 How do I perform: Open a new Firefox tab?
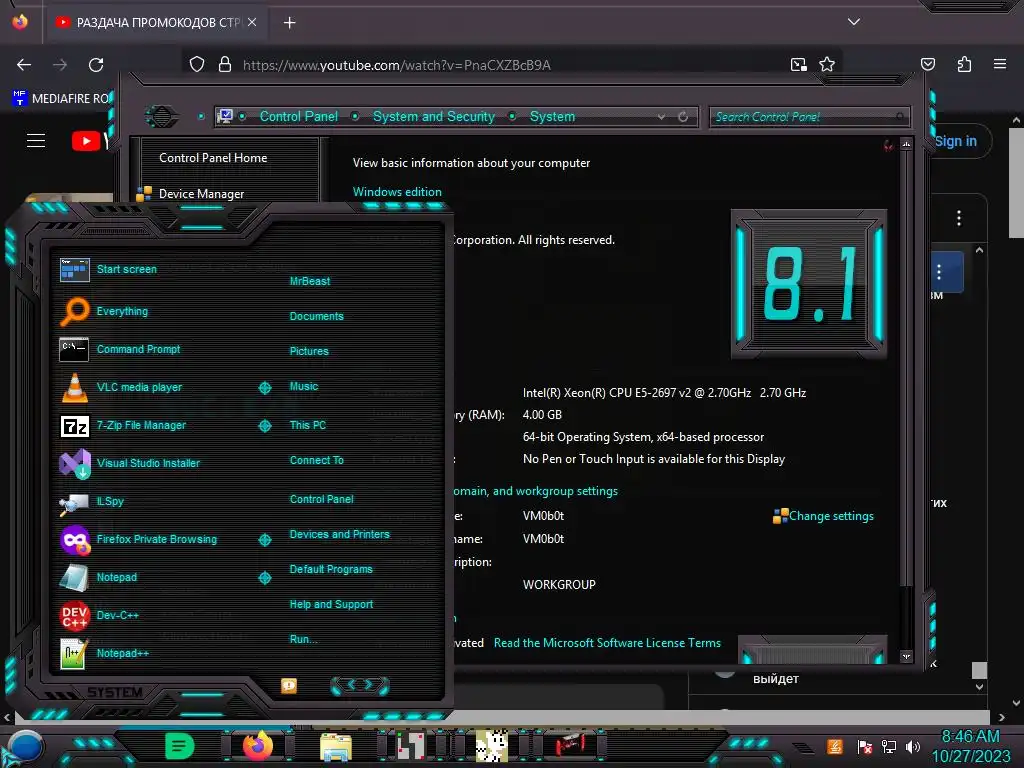click(x=289, y=23)
